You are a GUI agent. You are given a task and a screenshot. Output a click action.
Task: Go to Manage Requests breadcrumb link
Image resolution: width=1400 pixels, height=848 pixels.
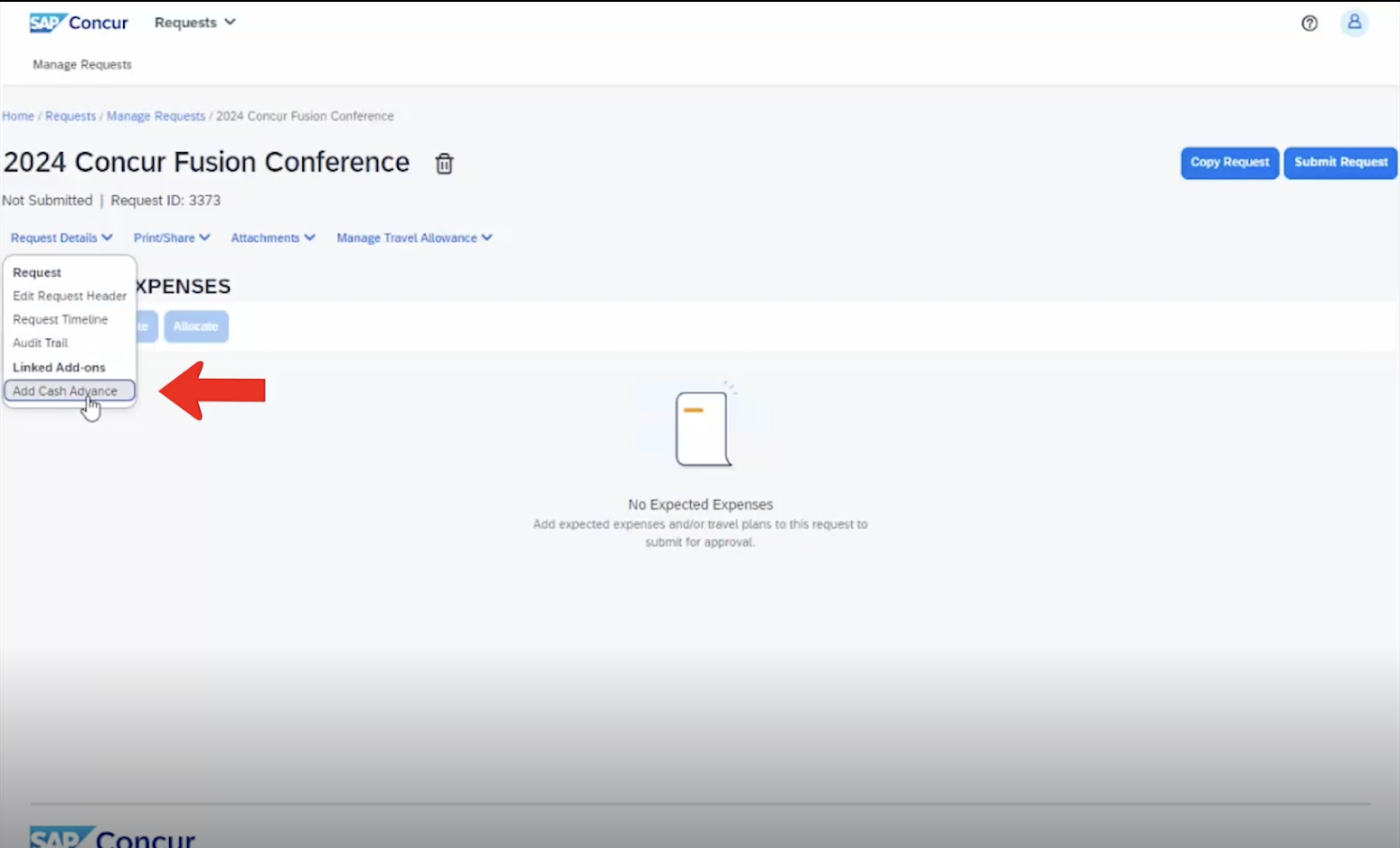coord(156,116)
